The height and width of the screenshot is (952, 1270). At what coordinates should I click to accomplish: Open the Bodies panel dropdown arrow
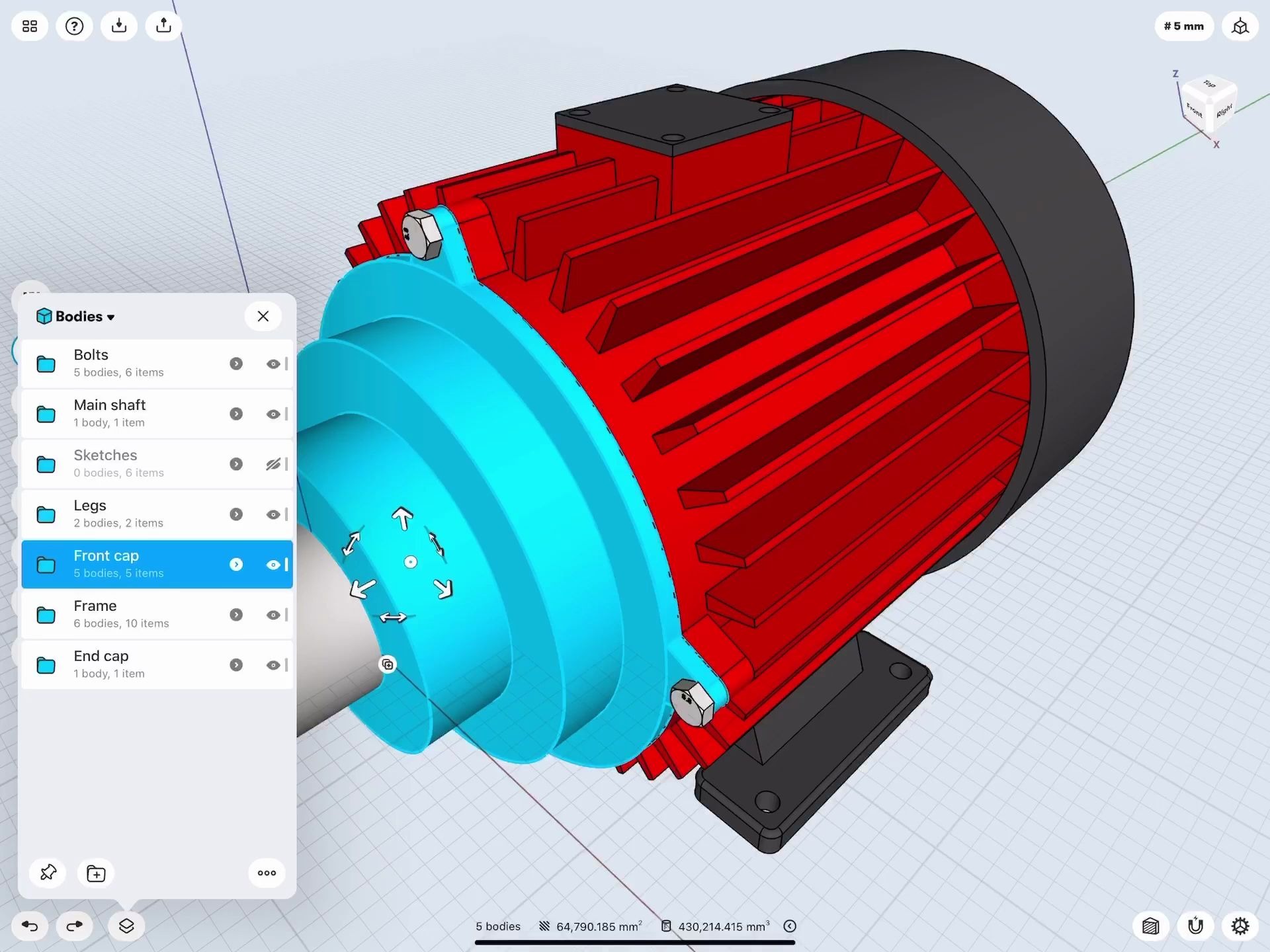click(x=110, y=316)
